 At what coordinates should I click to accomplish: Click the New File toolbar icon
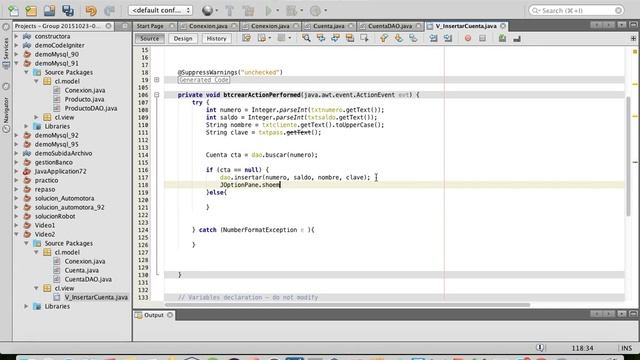tap(13, 11)
